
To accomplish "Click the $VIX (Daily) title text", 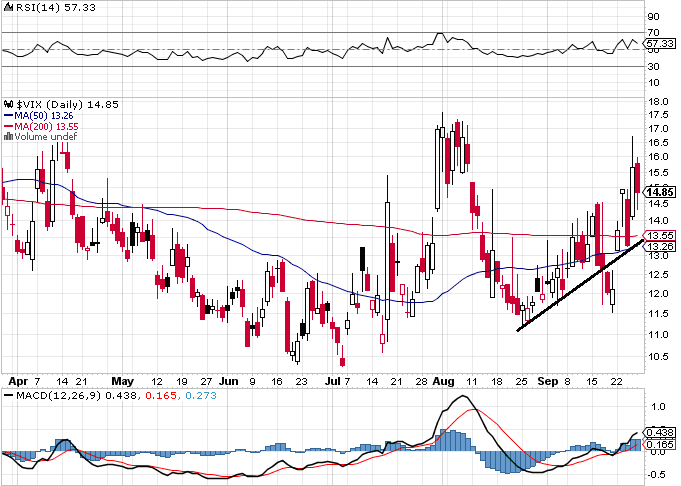I will pos(50,105).
